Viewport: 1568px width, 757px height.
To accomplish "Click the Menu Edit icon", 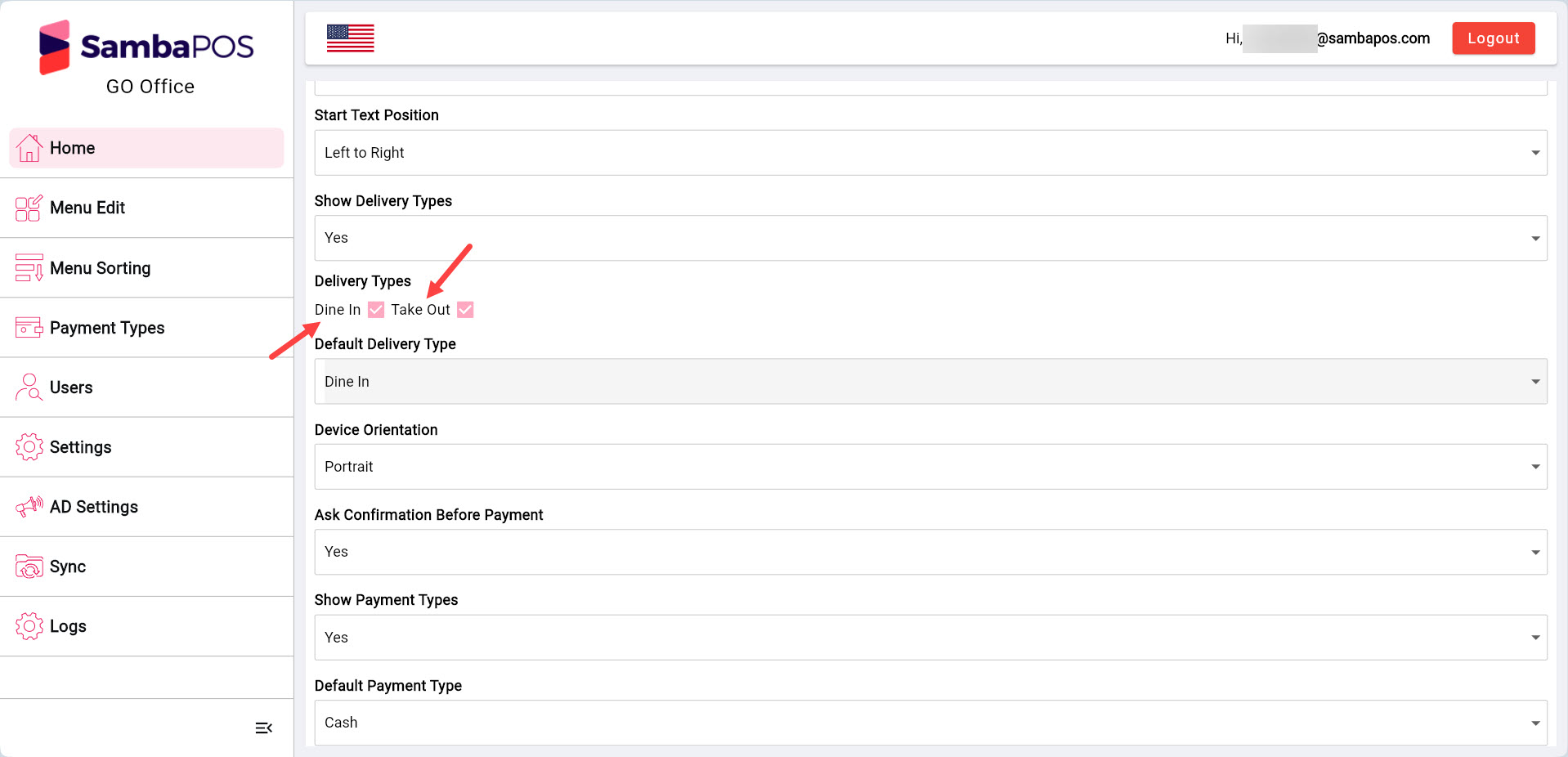I will tap(29, 208).
